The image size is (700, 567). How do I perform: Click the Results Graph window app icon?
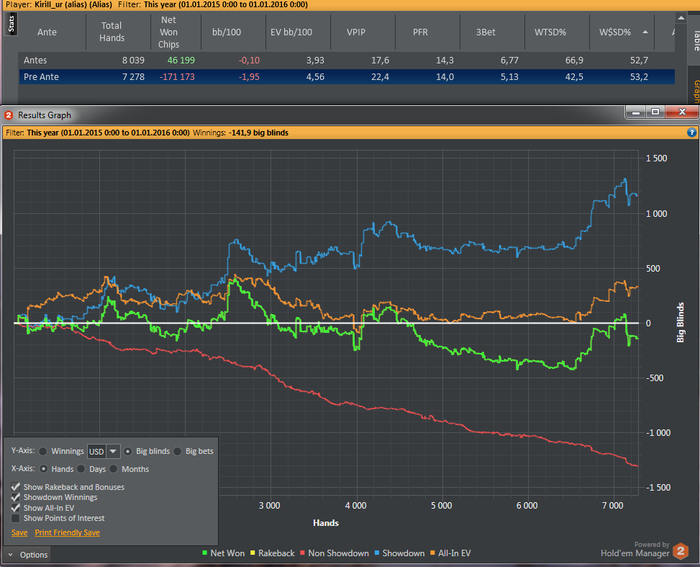click(8, 115)
